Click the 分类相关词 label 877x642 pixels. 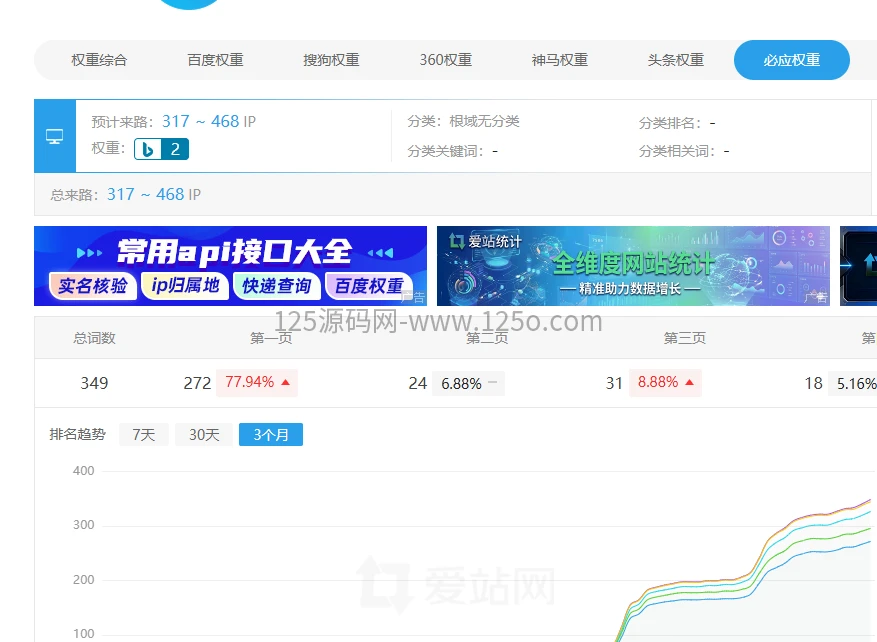[677, 151]
